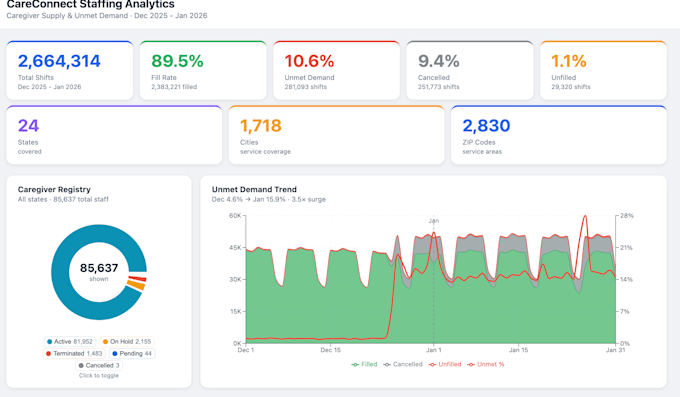
Task: Click the Jan 31 x-axis label
Action: 615,350
